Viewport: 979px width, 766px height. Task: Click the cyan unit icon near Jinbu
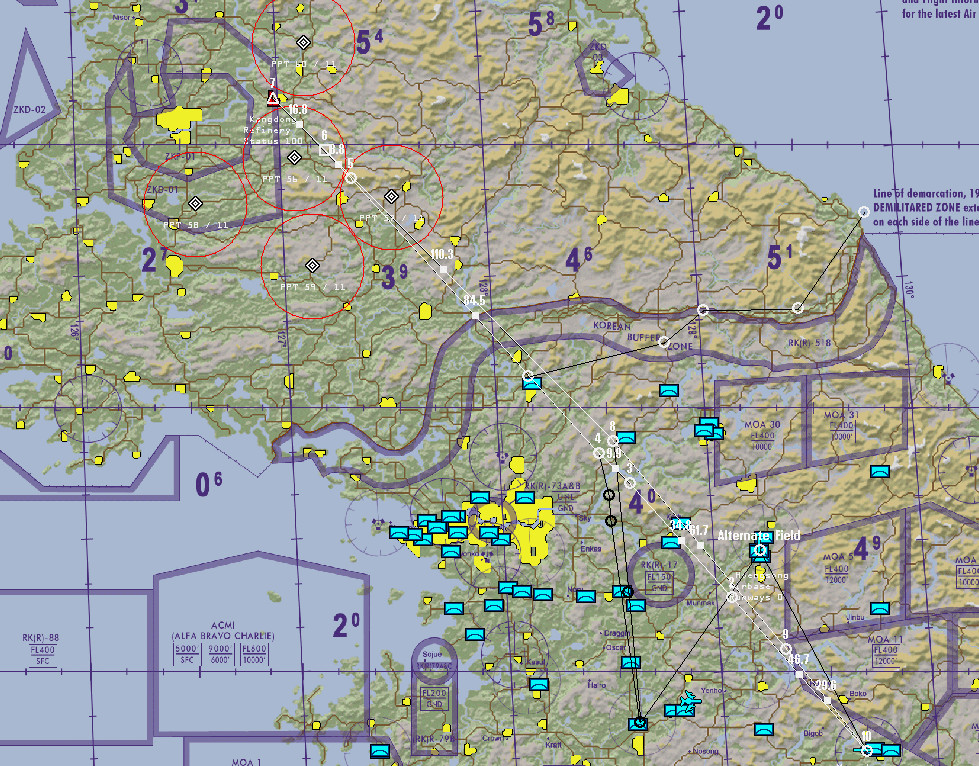[880, 608]
